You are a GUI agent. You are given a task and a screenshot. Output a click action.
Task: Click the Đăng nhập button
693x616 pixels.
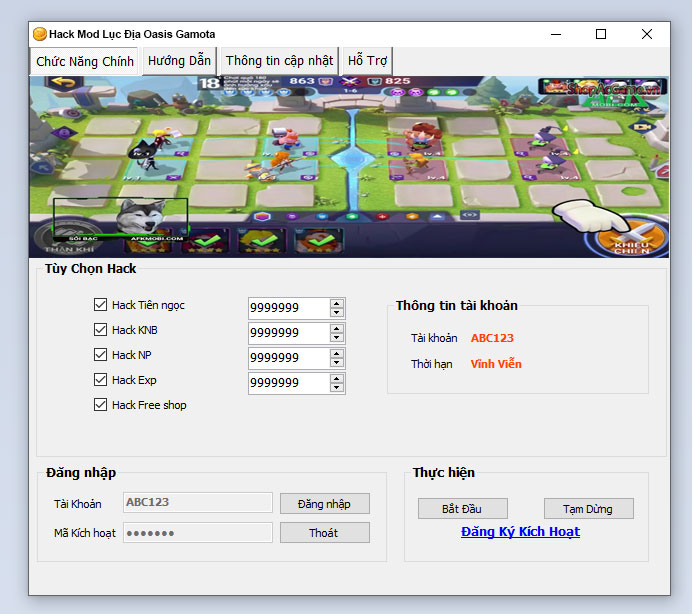click(325, 504)
